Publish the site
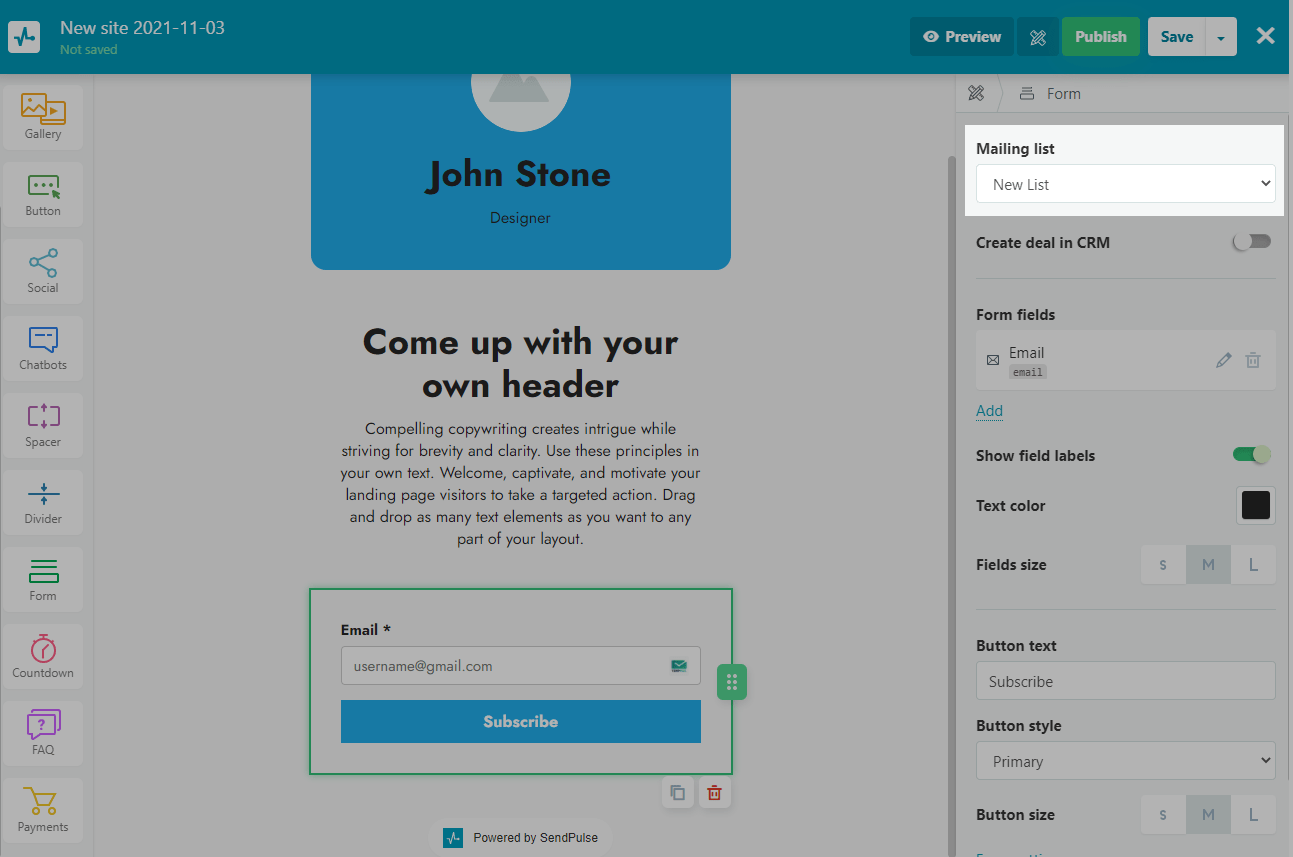The height and width of the screenshot is (857, 1293). click(1101, 37)
